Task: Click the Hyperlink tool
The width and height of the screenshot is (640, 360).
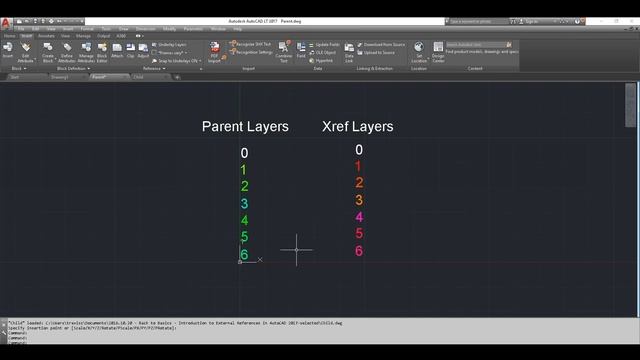Action: (321, 60)
